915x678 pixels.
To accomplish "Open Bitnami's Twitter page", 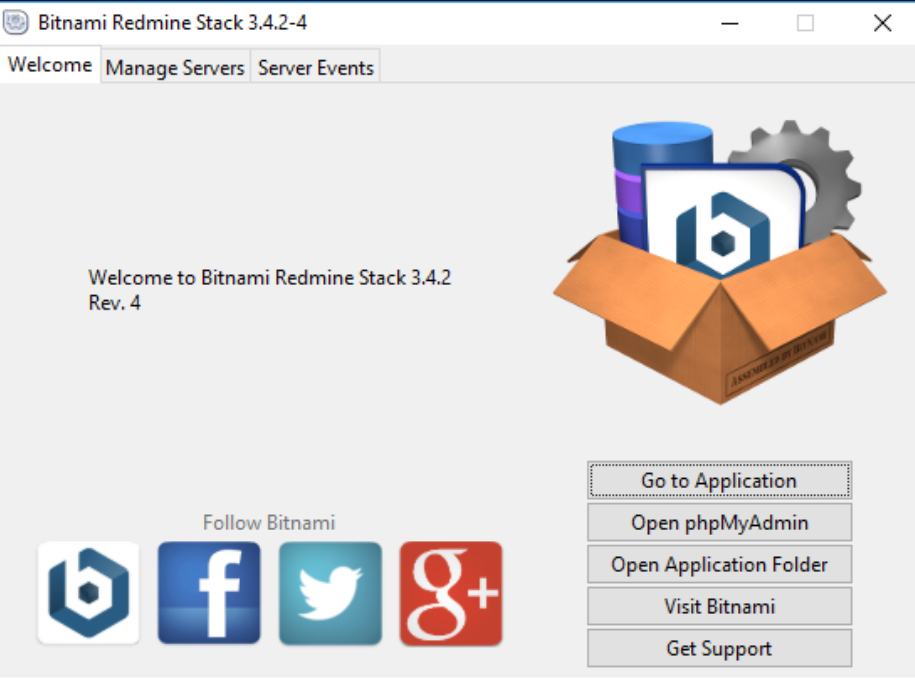I will pyautogui.click(x=330, y=591).
